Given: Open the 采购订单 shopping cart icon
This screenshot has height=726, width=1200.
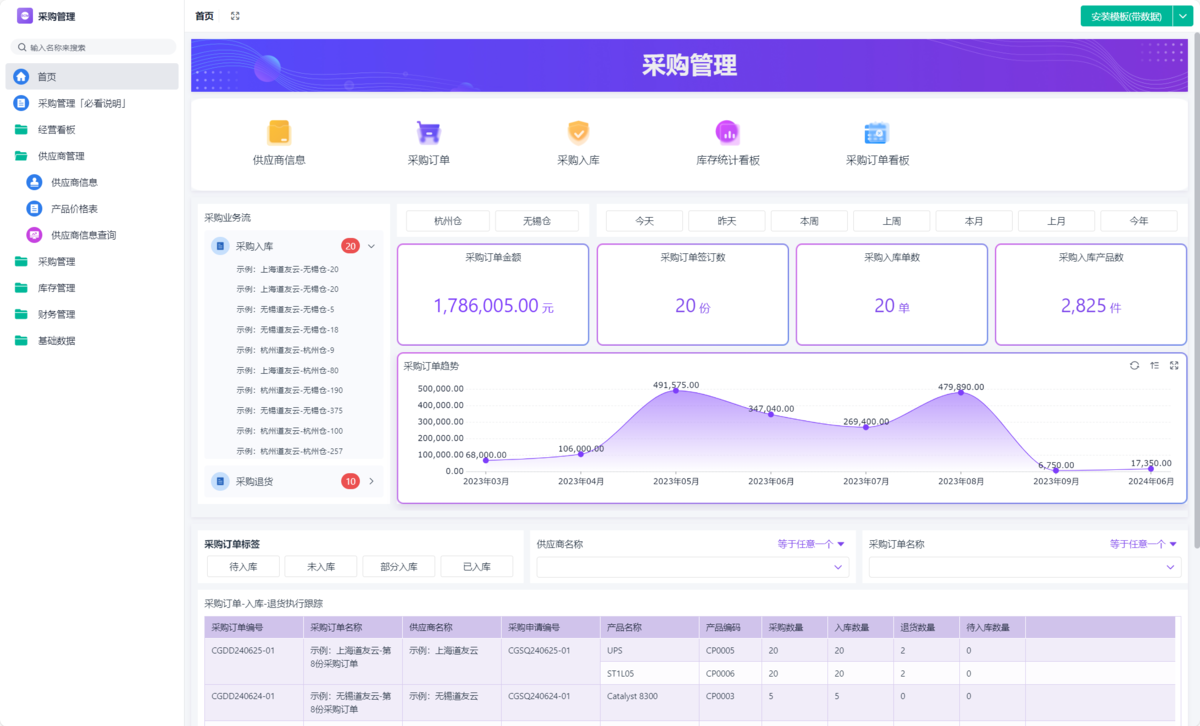Looking at the screenshot, I should click(x=429, y=132).
